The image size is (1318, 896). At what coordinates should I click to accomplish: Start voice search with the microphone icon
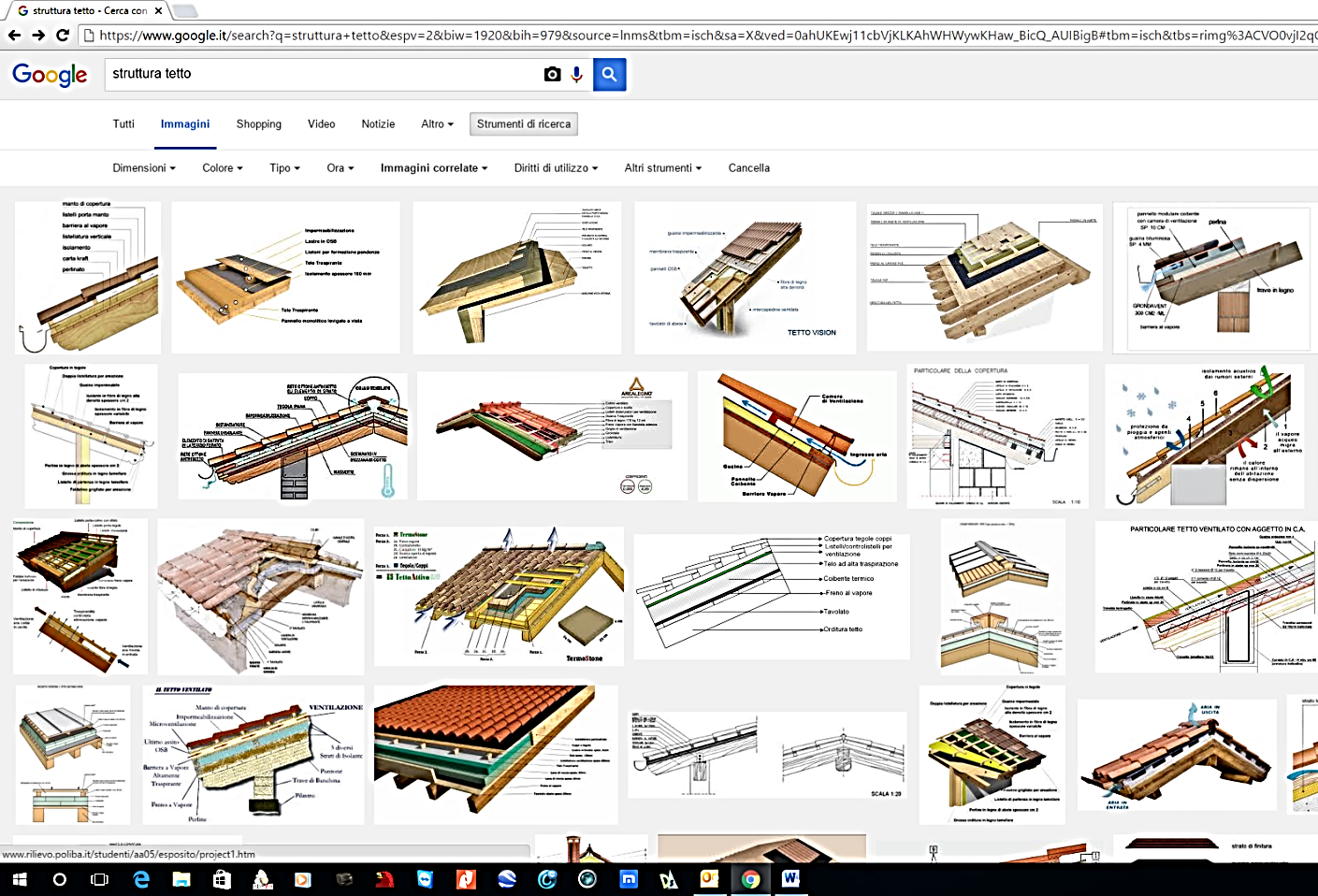[577, 74]
